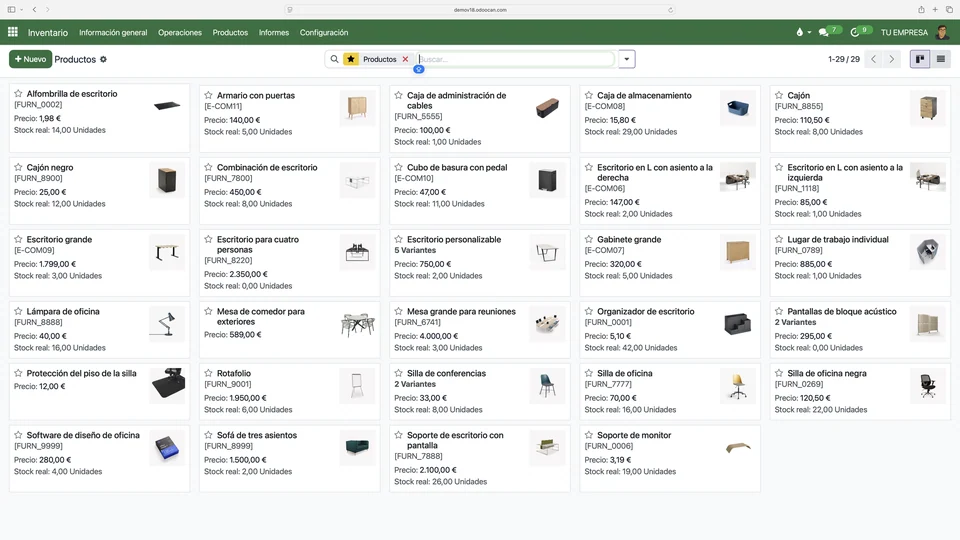Viewport: 960px width, 540px height.
Task: Switch to list view
Action: (941, 59)
